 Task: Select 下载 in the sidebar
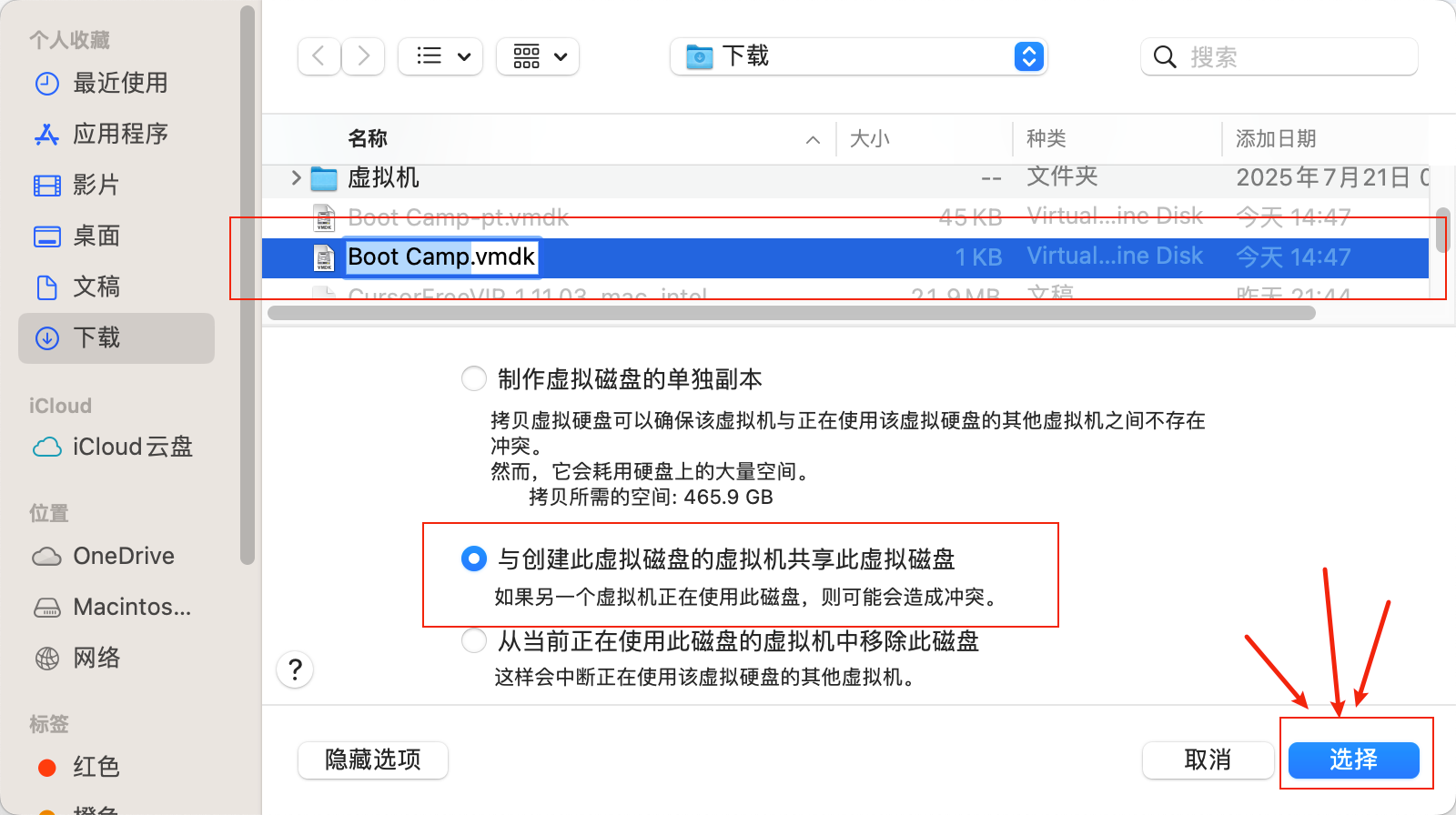click(x=116, y=338)
